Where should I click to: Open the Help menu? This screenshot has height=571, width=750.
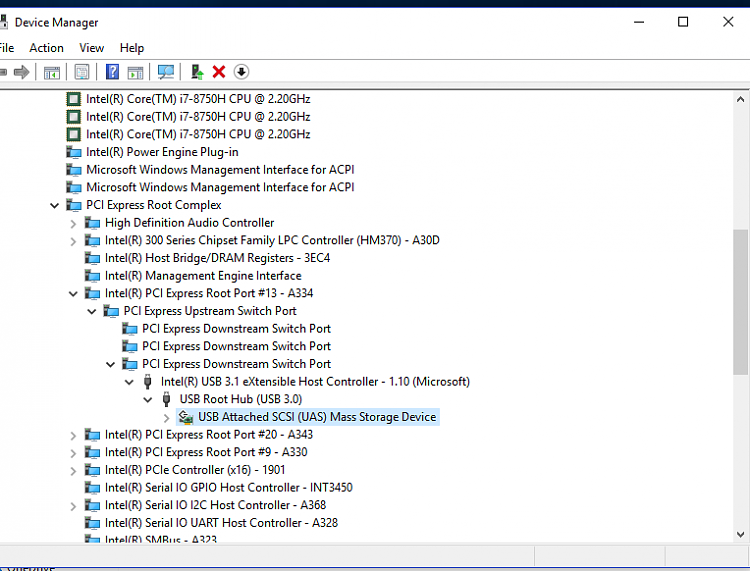[132, 48]
